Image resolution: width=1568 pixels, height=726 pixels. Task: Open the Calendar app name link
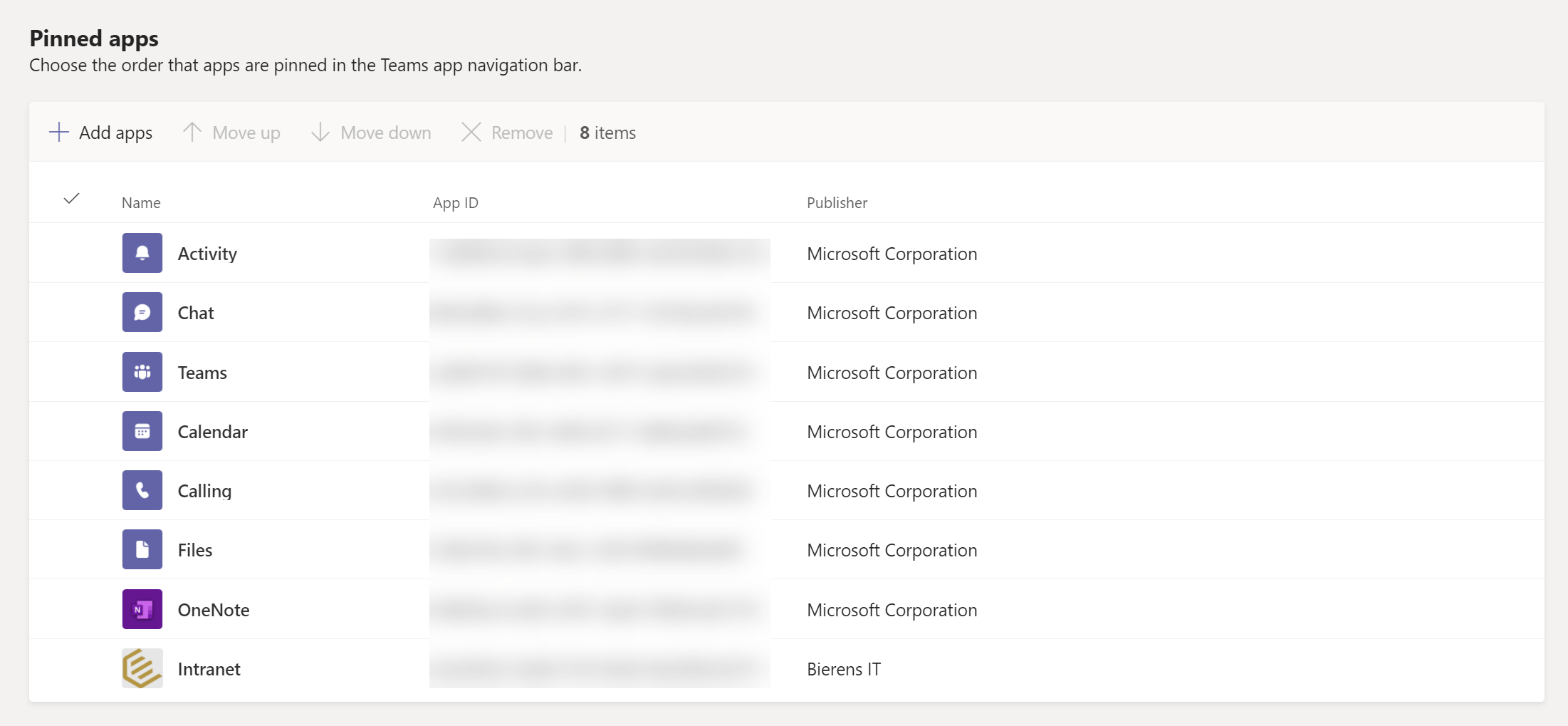click(x=211, y=431)
